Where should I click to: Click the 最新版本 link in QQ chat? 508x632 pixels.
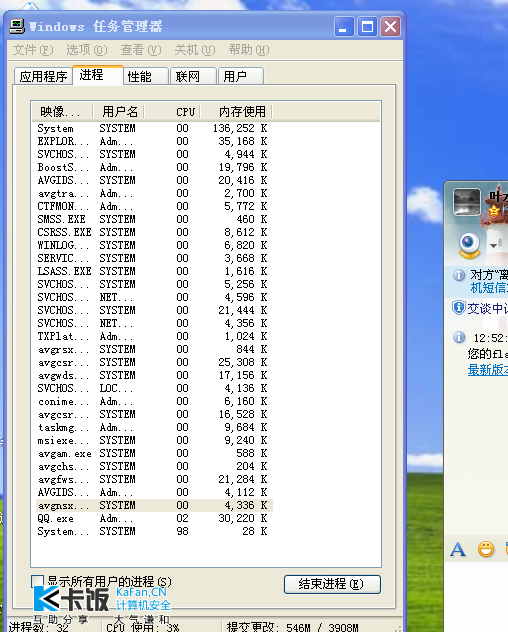tap(488, 370)
